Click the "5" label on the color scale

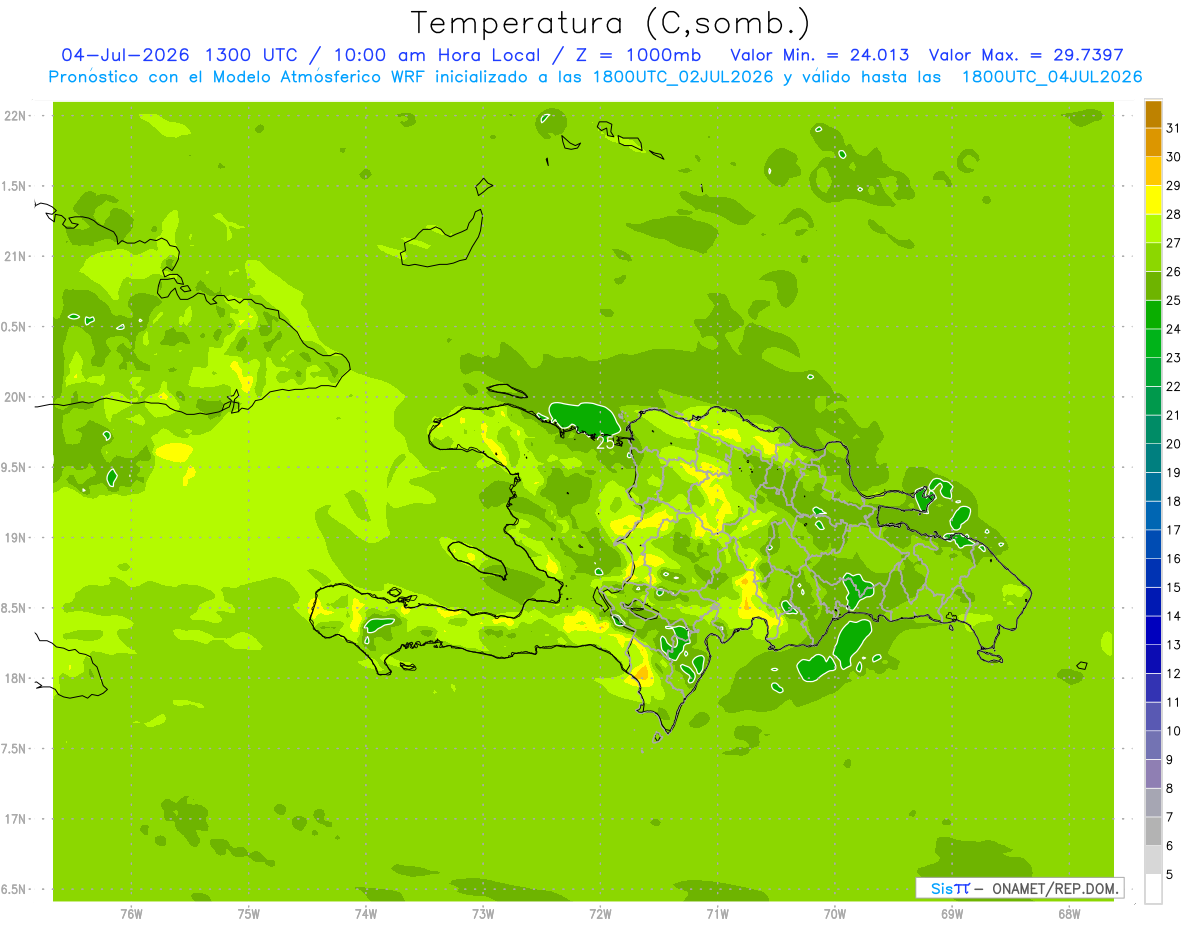(x=1169, y=875)
